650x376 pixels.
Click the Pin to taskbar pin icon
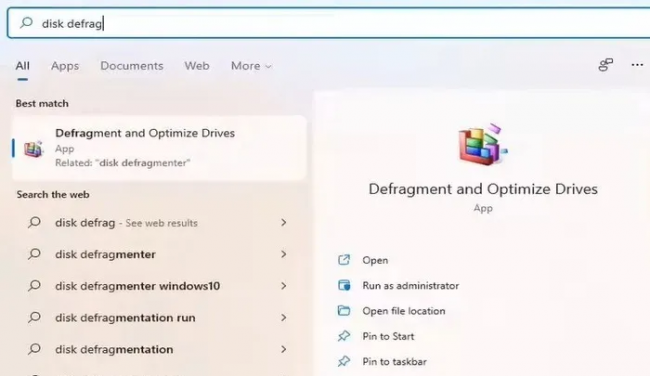(344, 361)
